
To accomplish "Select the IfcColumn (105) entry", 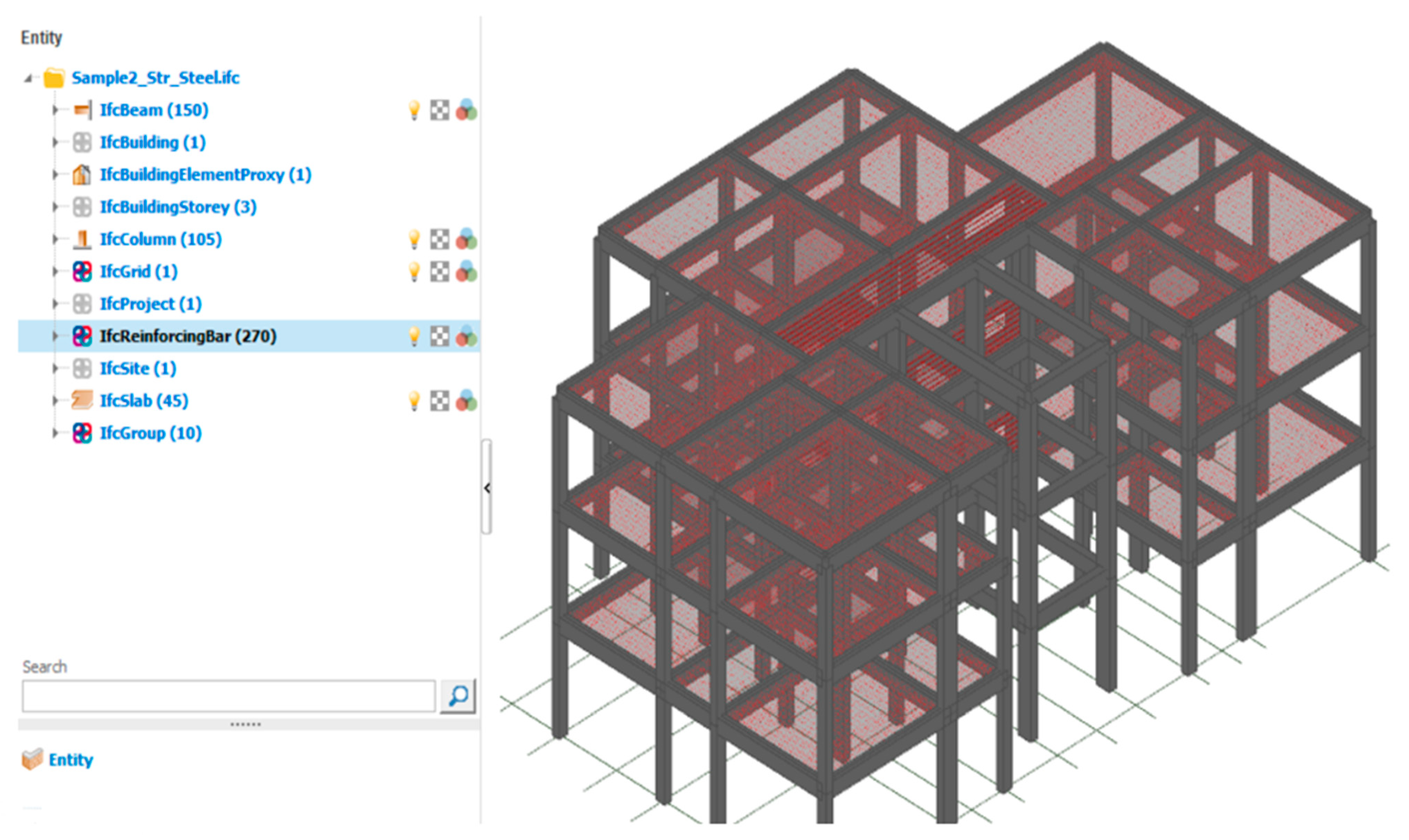I will click(161, 239).
